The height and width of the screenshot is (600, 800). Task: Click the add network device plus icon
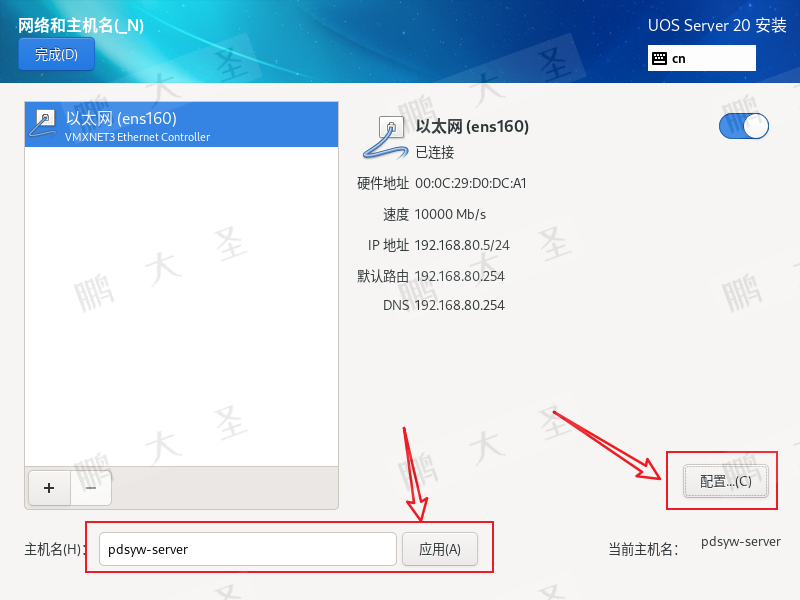(x=49, y=488)
